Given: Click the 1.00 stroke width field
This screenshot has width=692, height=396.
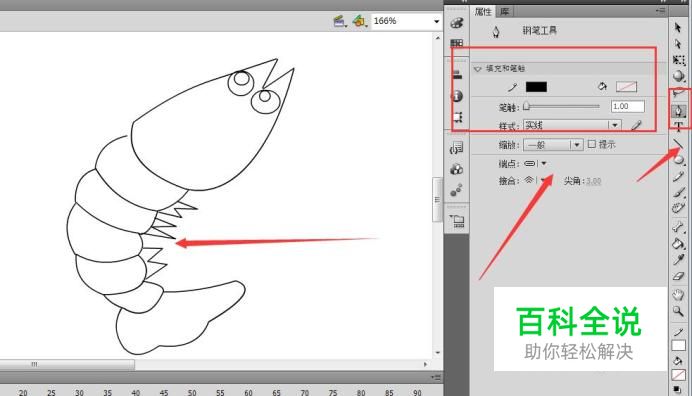Looking at the screenshot, I should click(x=628, y=106).
